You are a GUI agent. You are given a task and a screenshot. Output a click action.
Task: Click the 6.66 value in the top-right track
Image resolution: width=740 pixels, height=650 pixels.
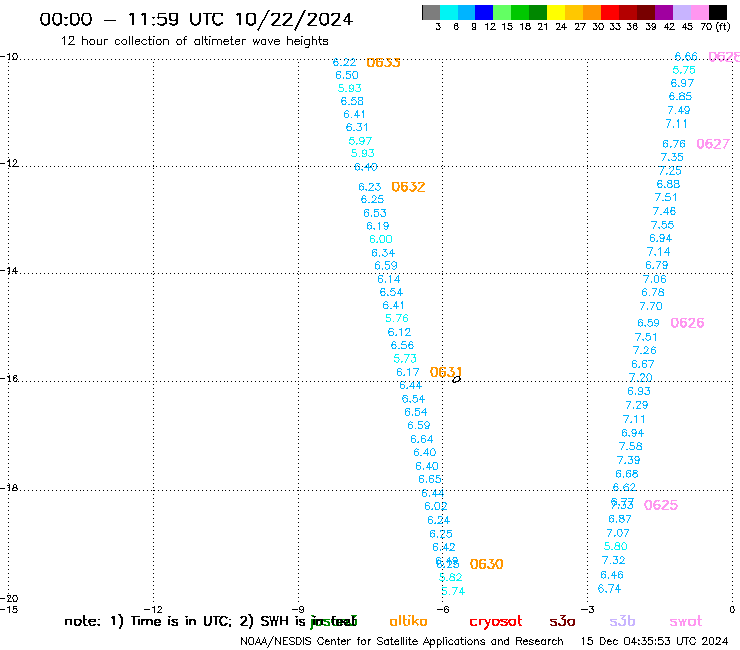tap(686, 57)
